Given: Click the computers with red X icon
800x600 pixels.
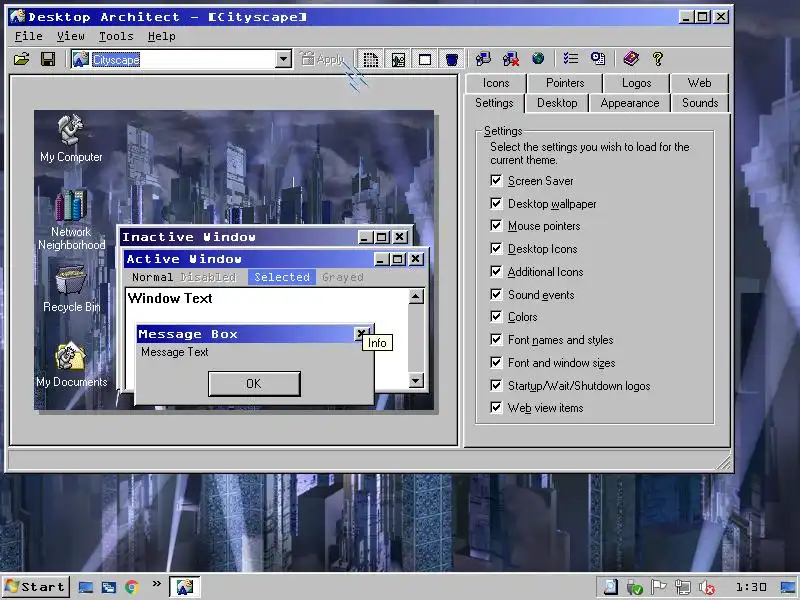Looking at the screenshot, I should (x=510, y=59).
